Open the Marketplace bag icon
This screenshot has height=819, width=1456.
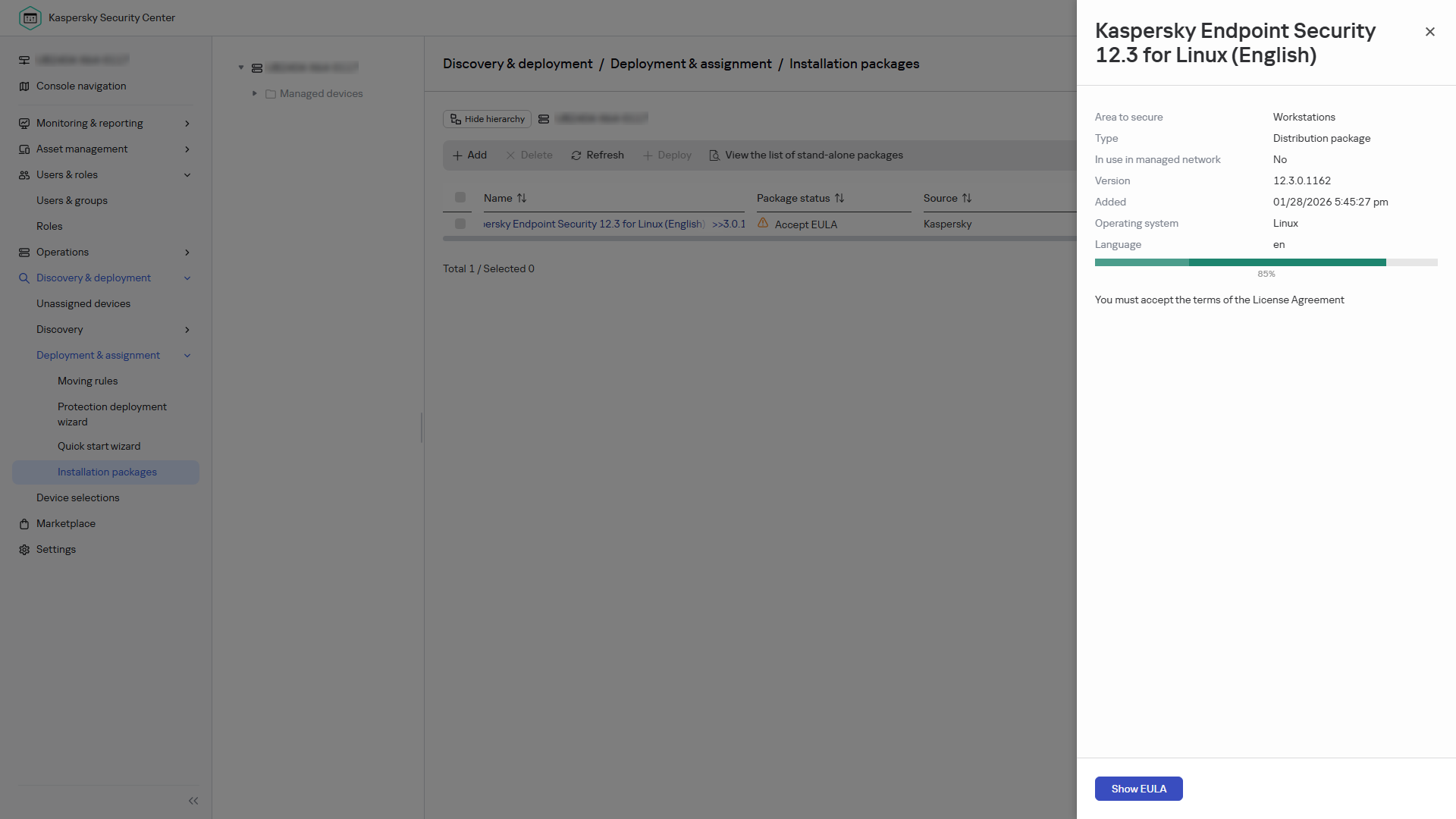click(x=24, y=524)
